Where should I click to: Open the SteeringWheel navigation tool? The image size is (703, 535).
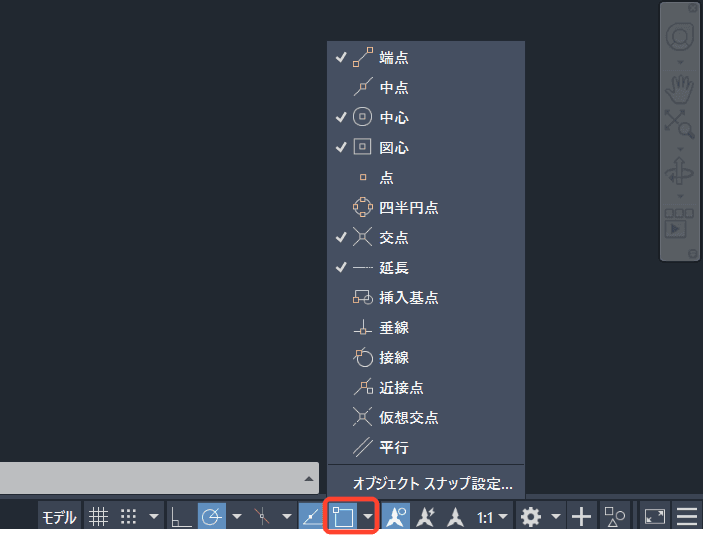pos(680,37)
